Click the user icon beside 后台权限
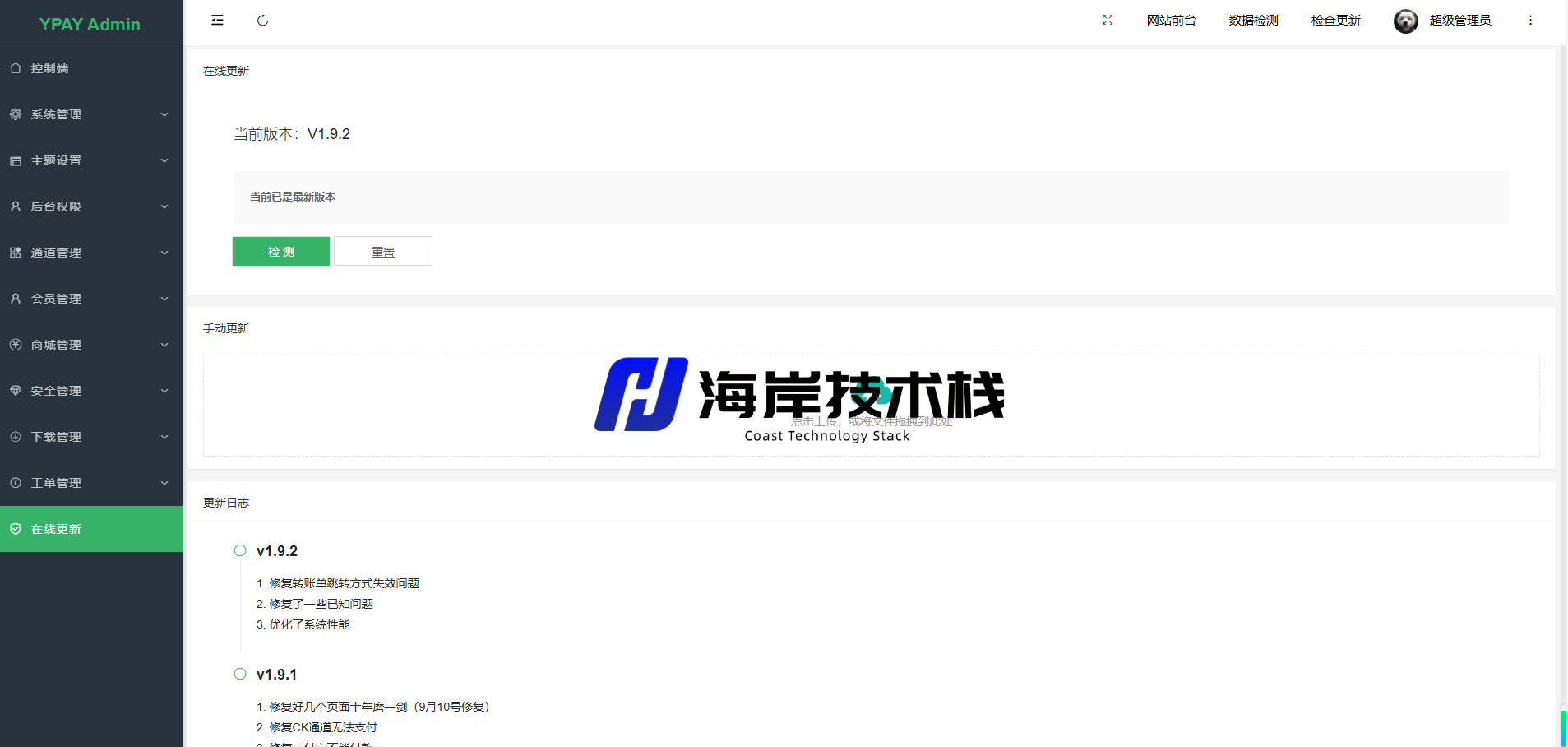1568x747 pixels. pyautogui.click(x=16, y=206)
